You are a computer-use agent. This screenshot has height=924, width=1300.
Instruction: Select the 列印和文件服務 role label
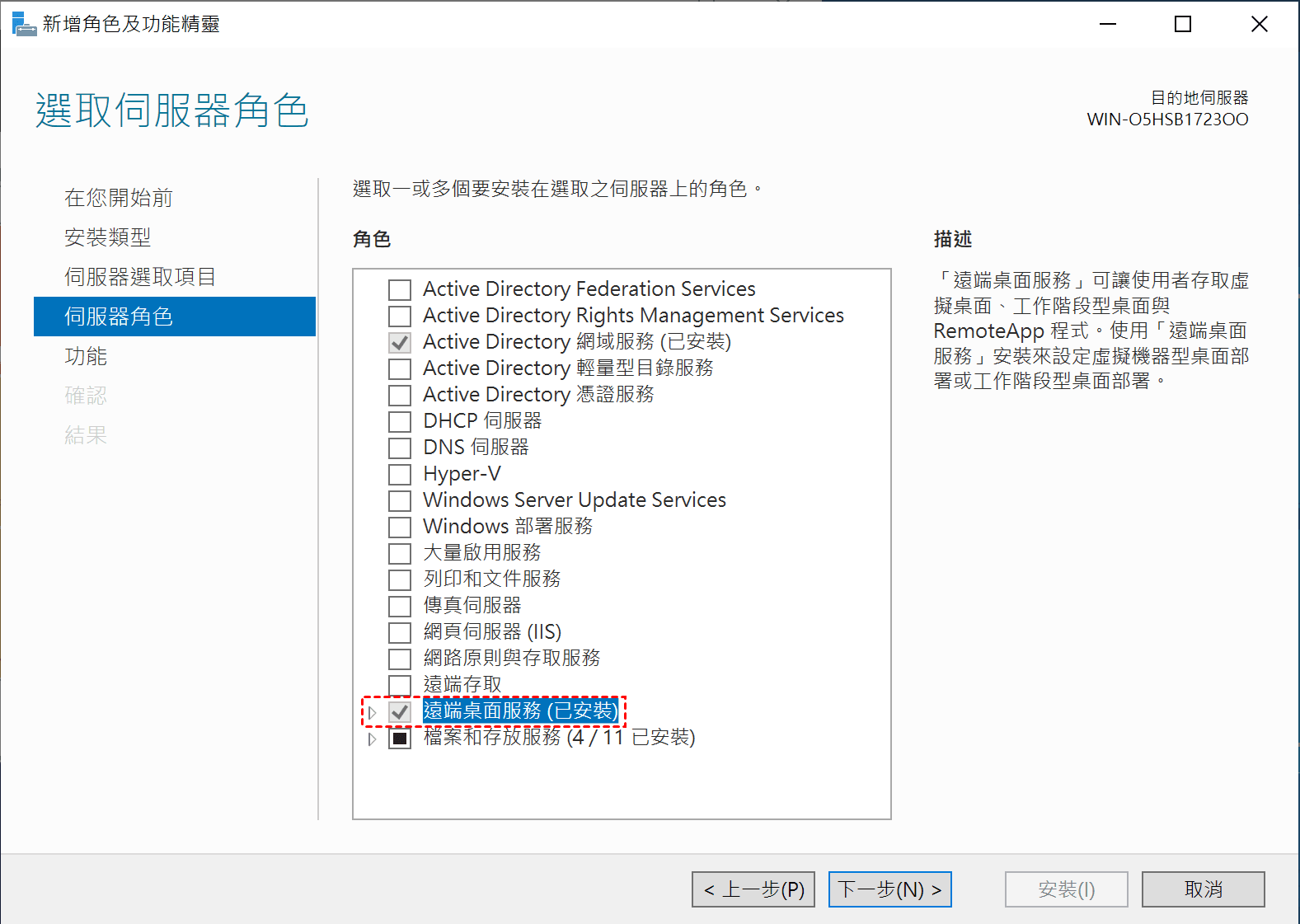point(492,579)
